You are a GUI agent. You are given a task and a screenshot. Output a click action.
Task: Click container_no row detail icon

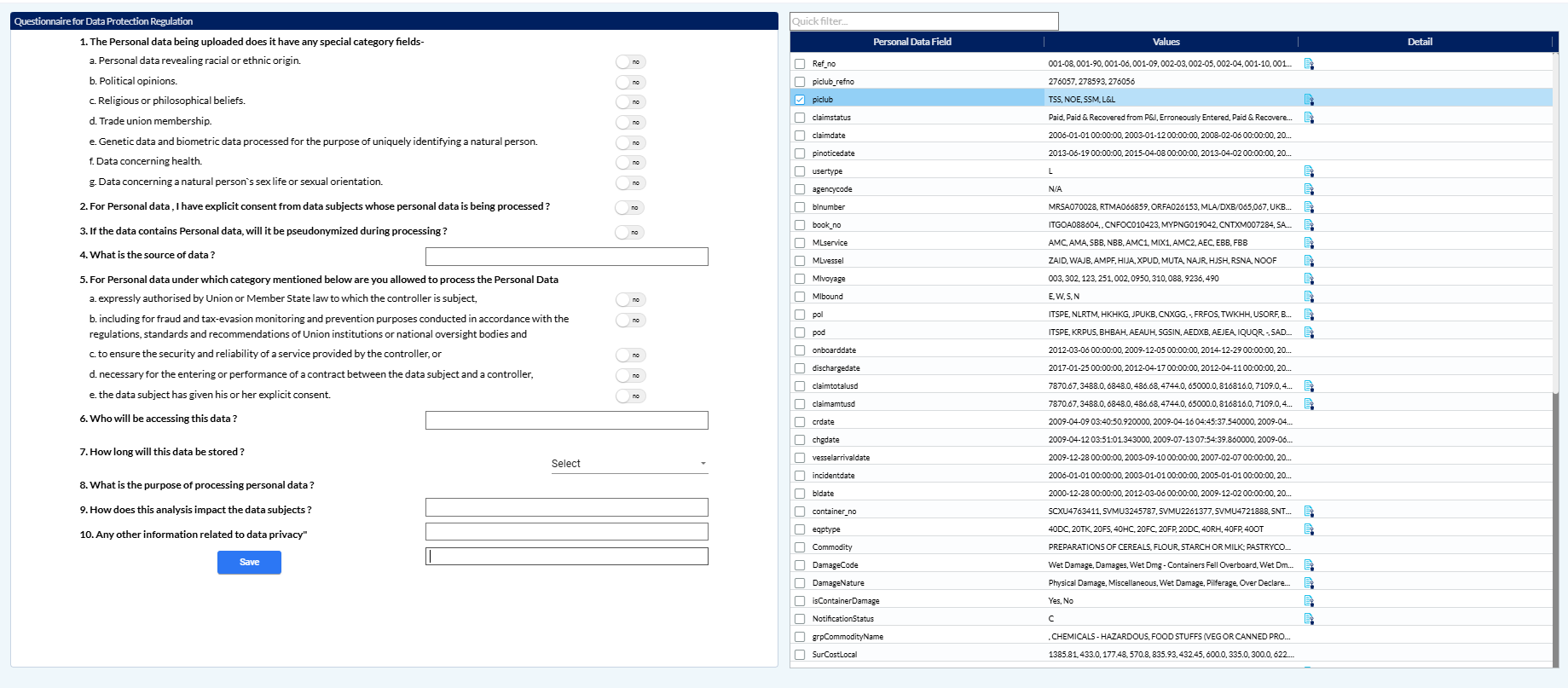click(1309, 512)
